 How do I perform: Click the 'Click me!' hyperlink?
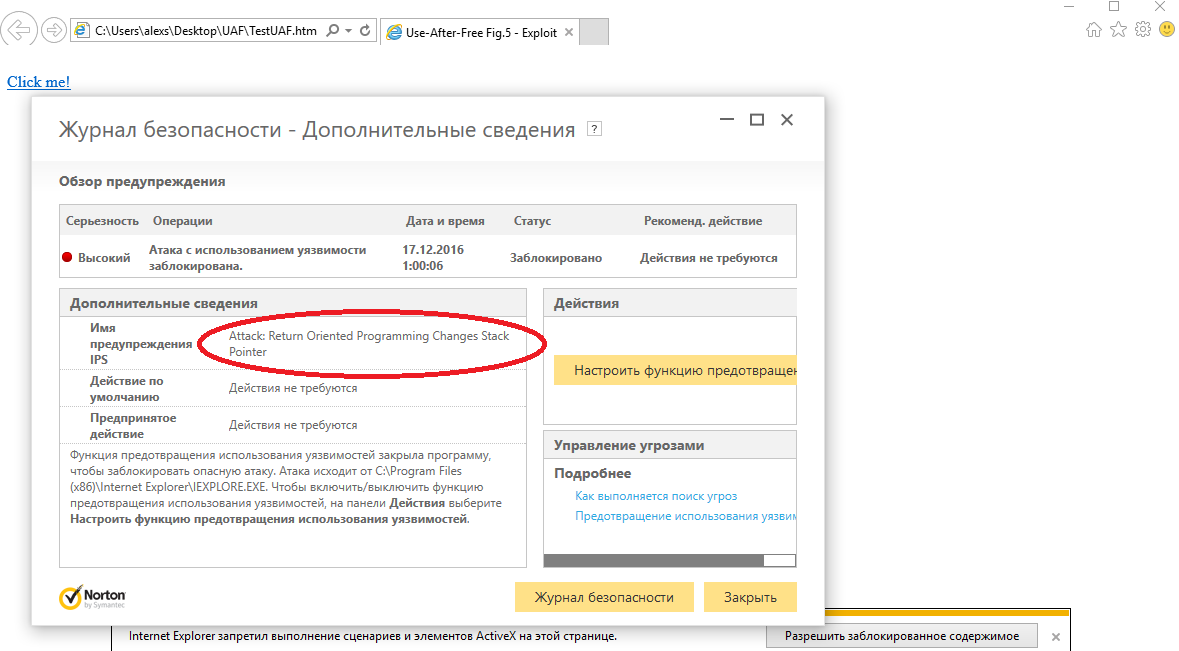click(x=38, y=82)
